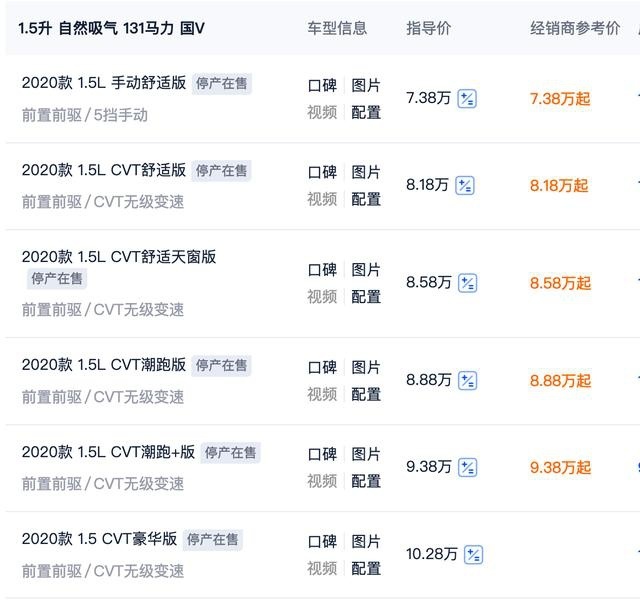Open price calculator icon beside 9.38万
This screenshot has width=640, height=606.
click(x=467, y=468)
